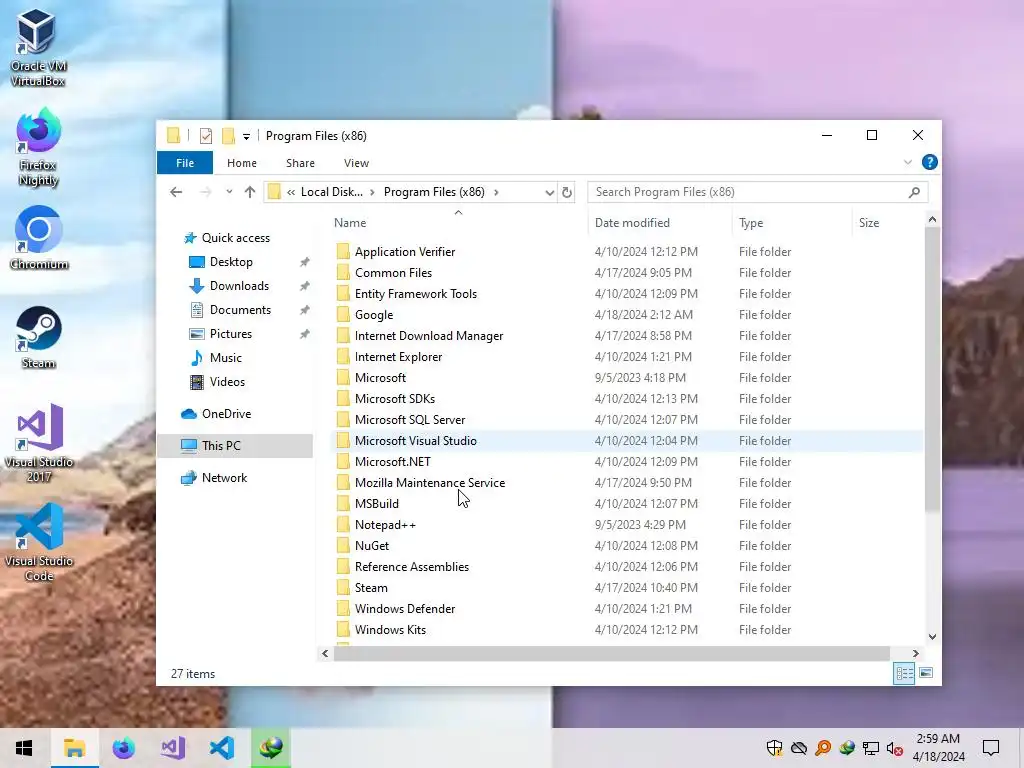Viewport: 1024px width, 768px height.
Task: Switch to Details view layout icon
Action: (x=904, y=673)
